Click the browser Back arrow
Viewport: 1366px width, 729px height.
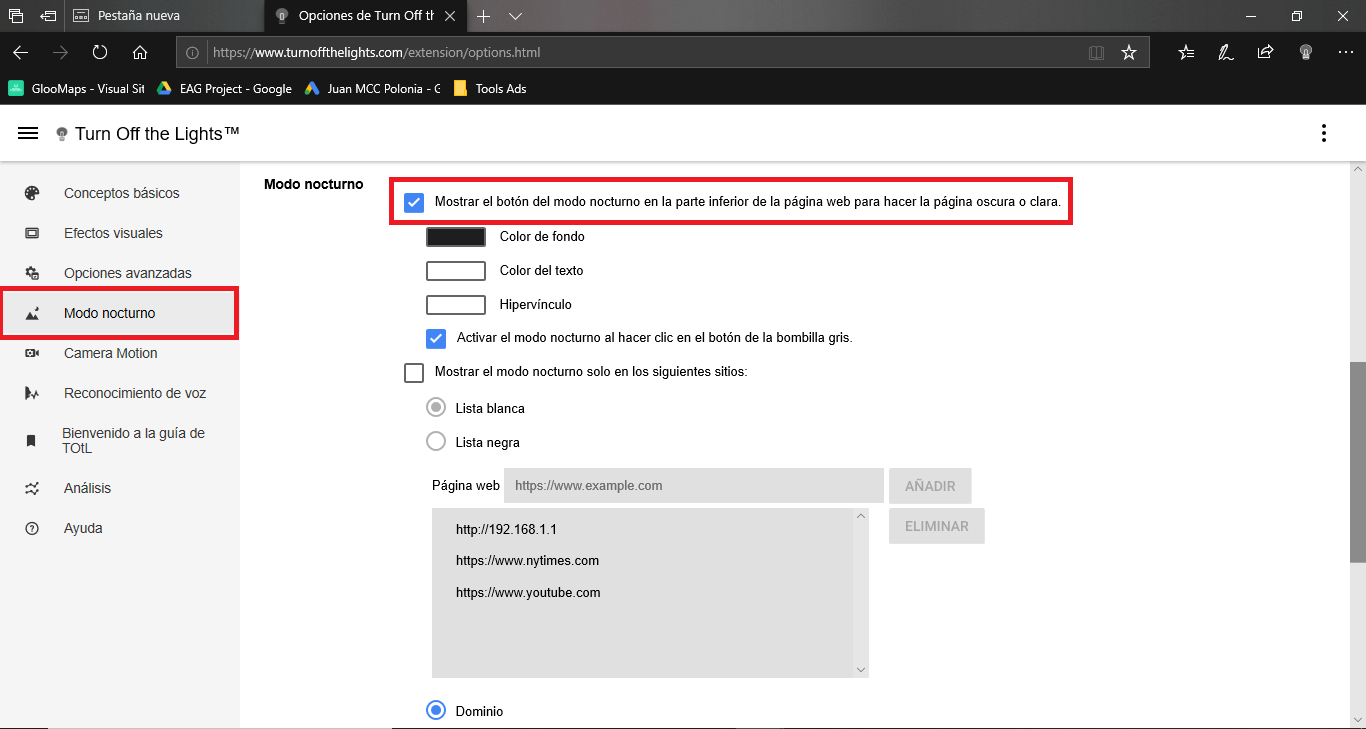(21, 52)
